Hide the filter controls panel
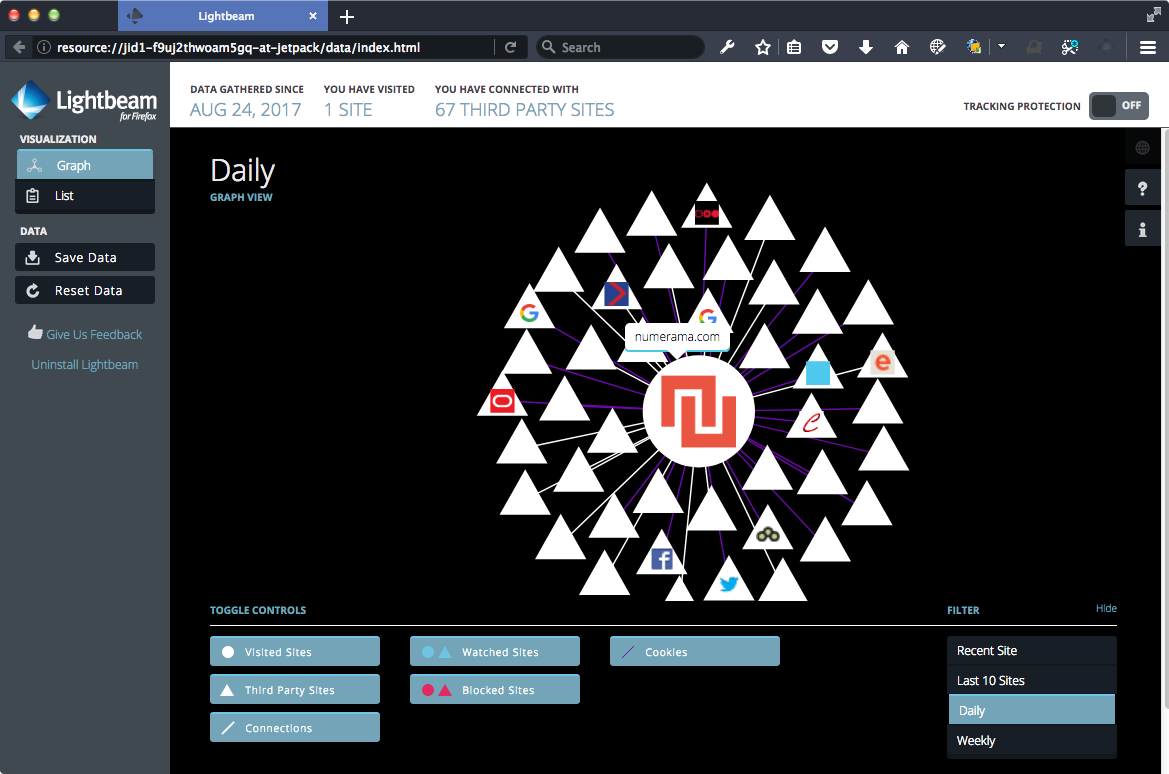The image size is (1169, 774). pyautogui.click(x=1106, y=608)
